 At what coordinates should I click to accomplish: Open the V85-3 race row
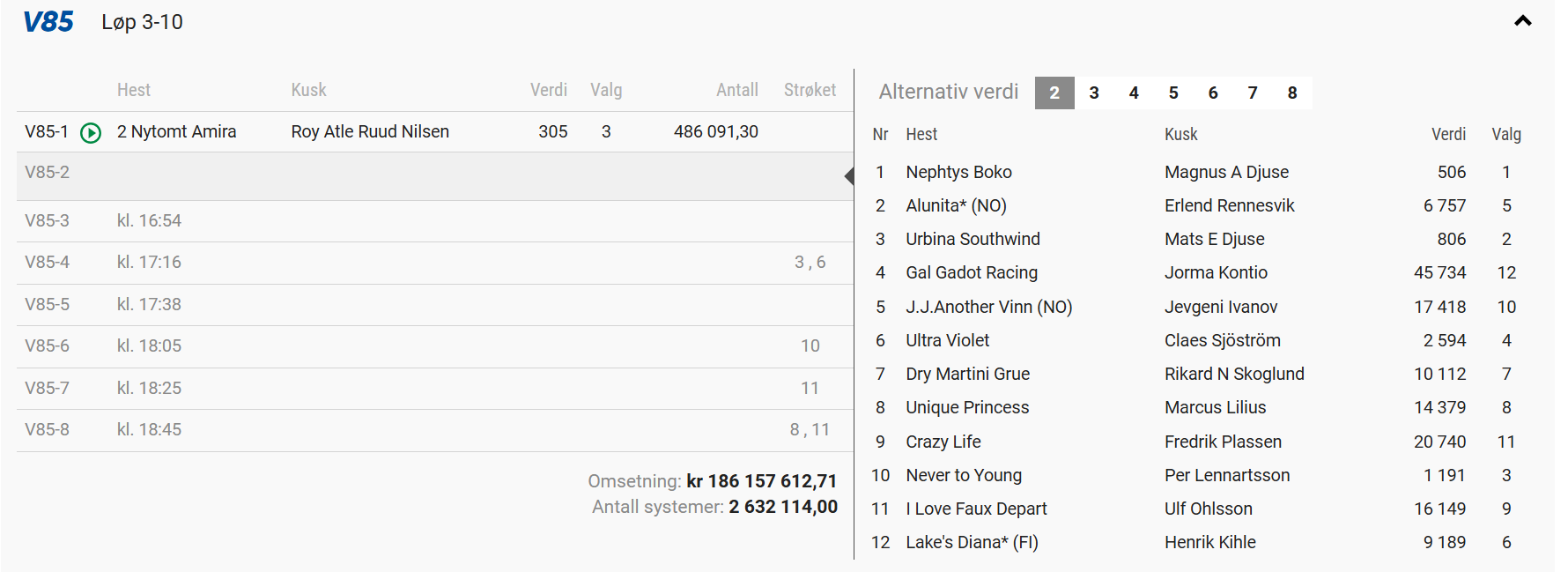point(432,220)
